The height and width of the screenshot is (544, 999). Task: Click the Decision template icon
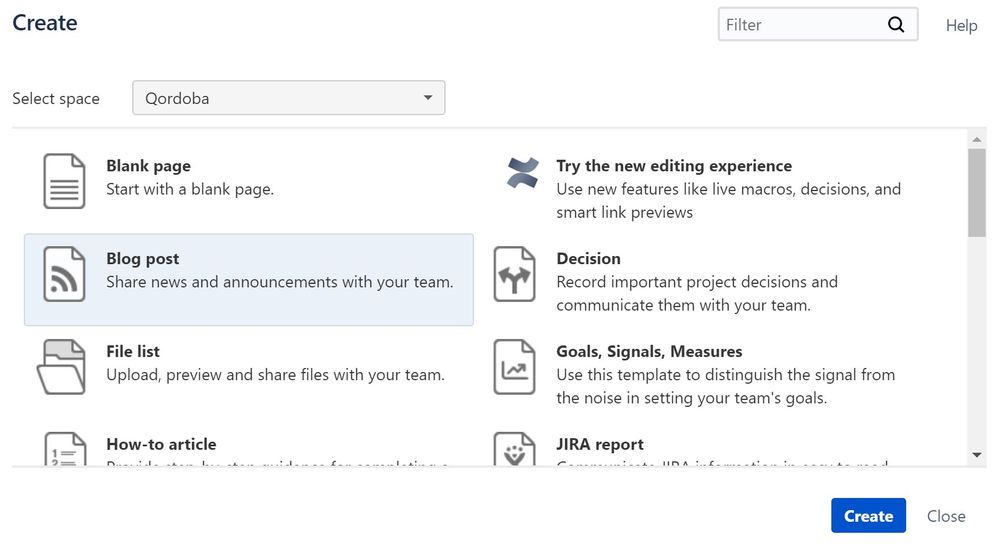click(x=515, y=274)
